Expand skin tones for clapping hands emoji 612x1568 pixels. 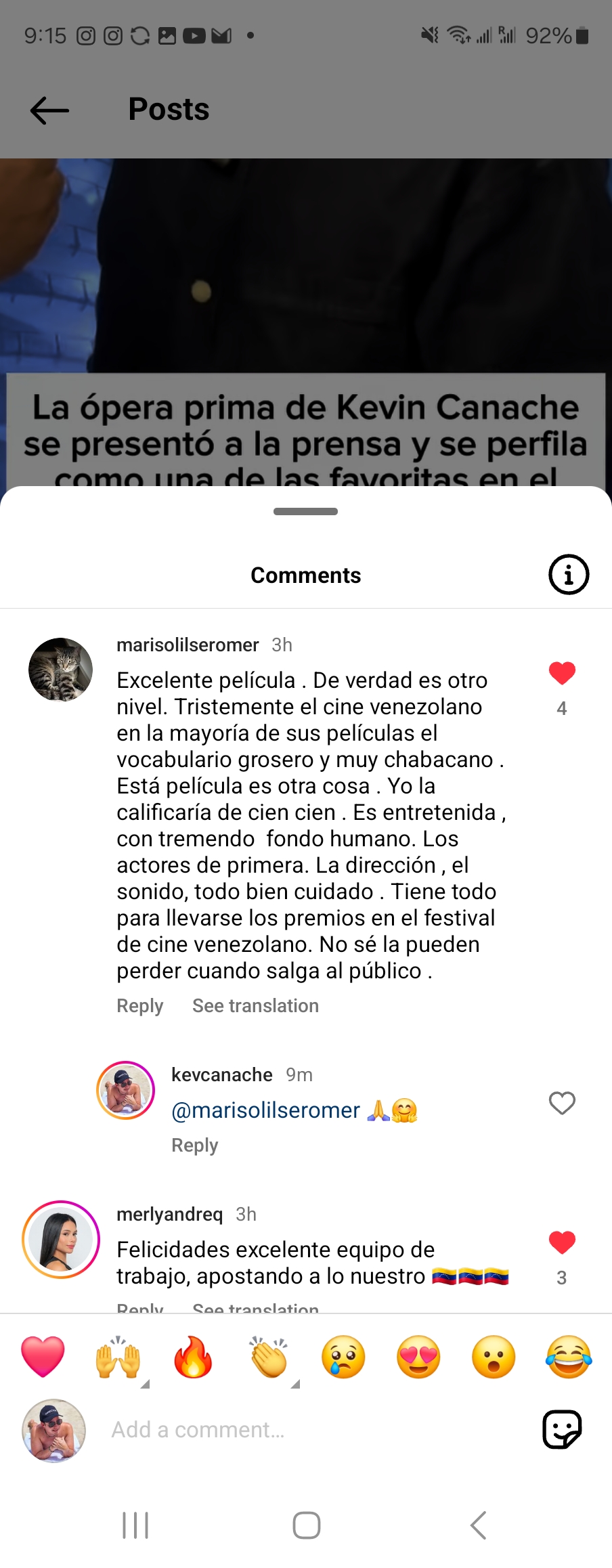[294, 1384]
